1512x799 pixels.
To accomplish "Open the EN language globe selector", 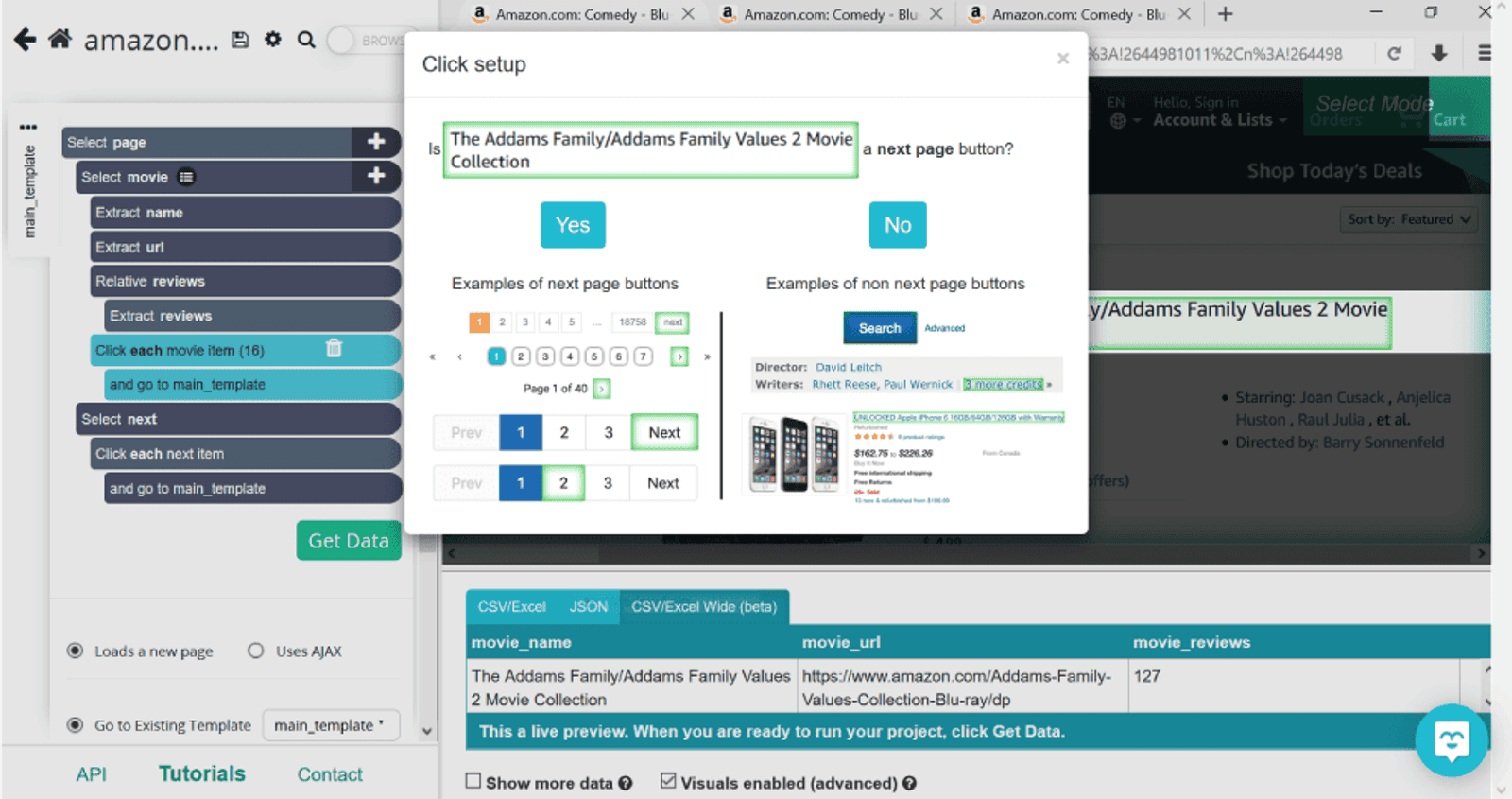I will [1124, 112].
